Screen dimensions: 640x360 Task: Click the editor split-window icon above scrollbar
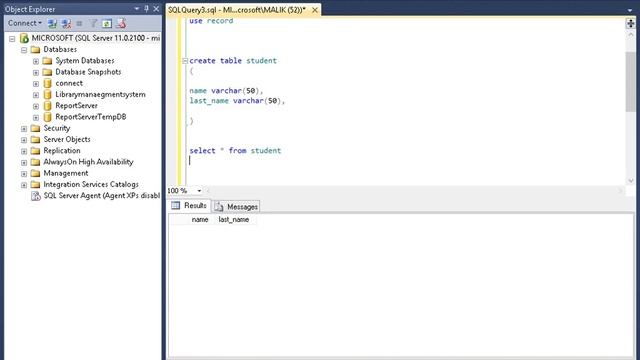tap(631, 23)
